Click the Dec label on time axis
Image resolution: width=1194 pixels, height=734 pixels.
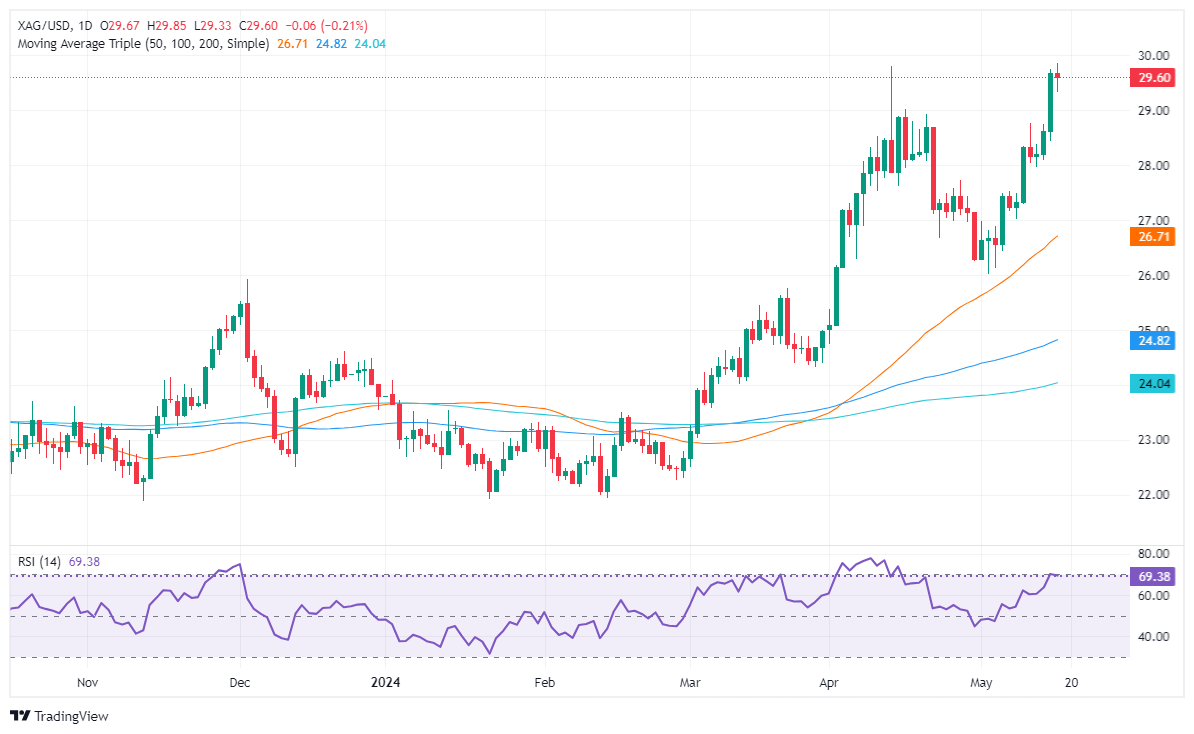coord(240,682)
